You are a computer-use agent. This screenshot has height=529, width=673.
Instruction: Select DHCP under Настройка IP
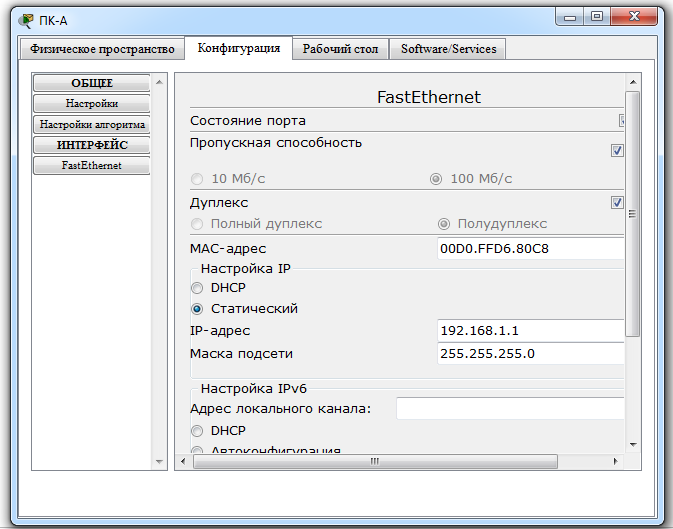point(197,288)
